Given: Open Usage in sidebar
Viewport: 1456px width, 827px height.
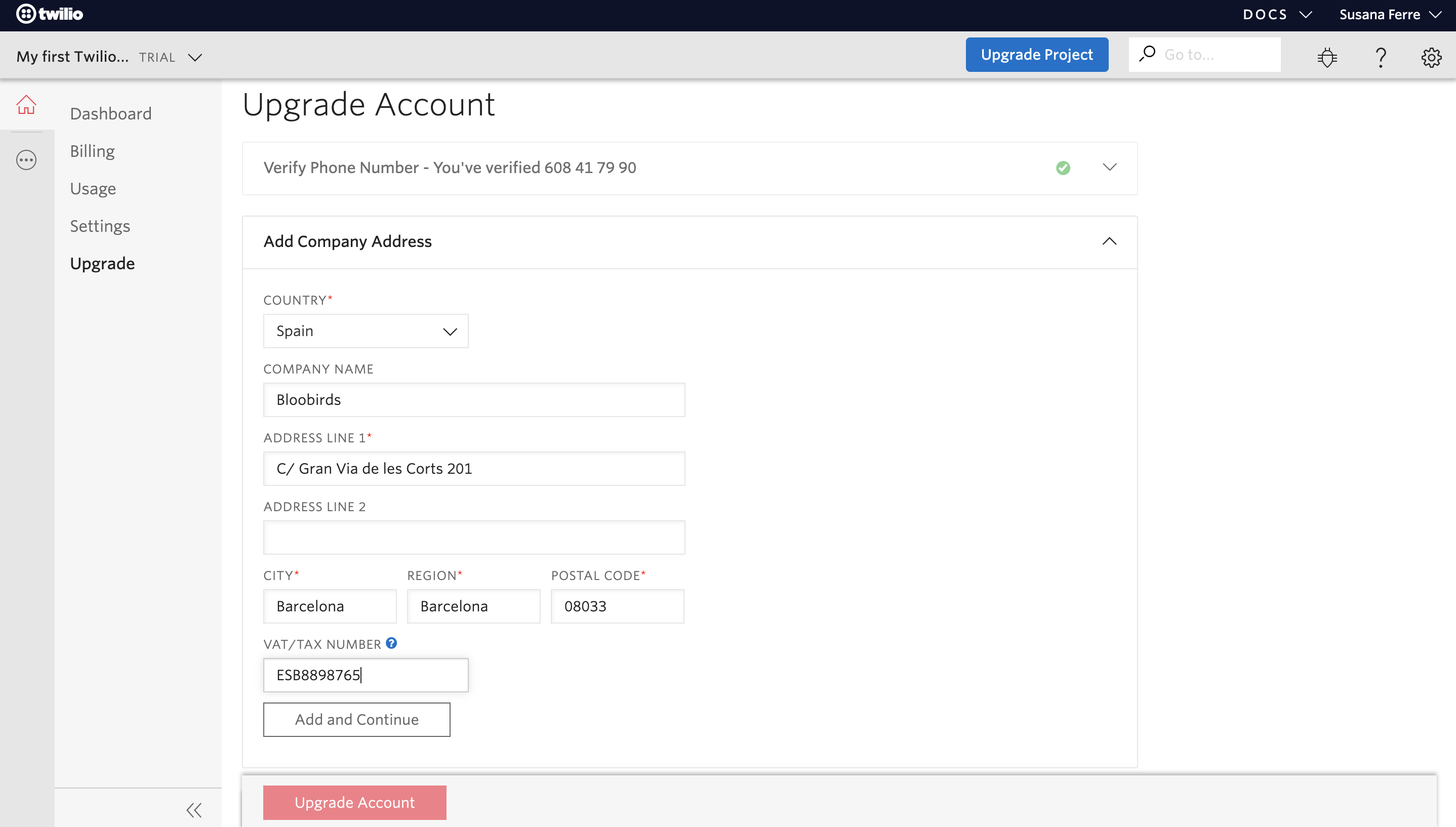Looking at the screenshot, I should coord(93,189).
